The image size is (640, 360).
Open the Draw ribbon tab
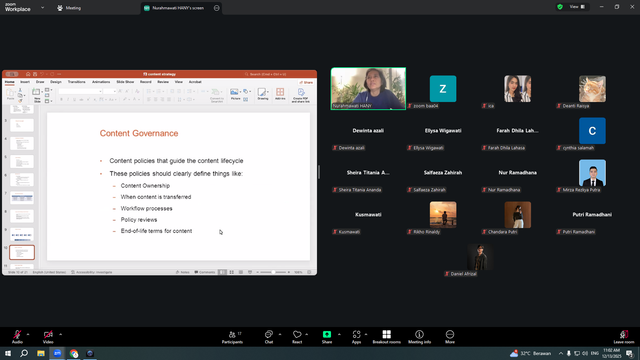point(40,82)
